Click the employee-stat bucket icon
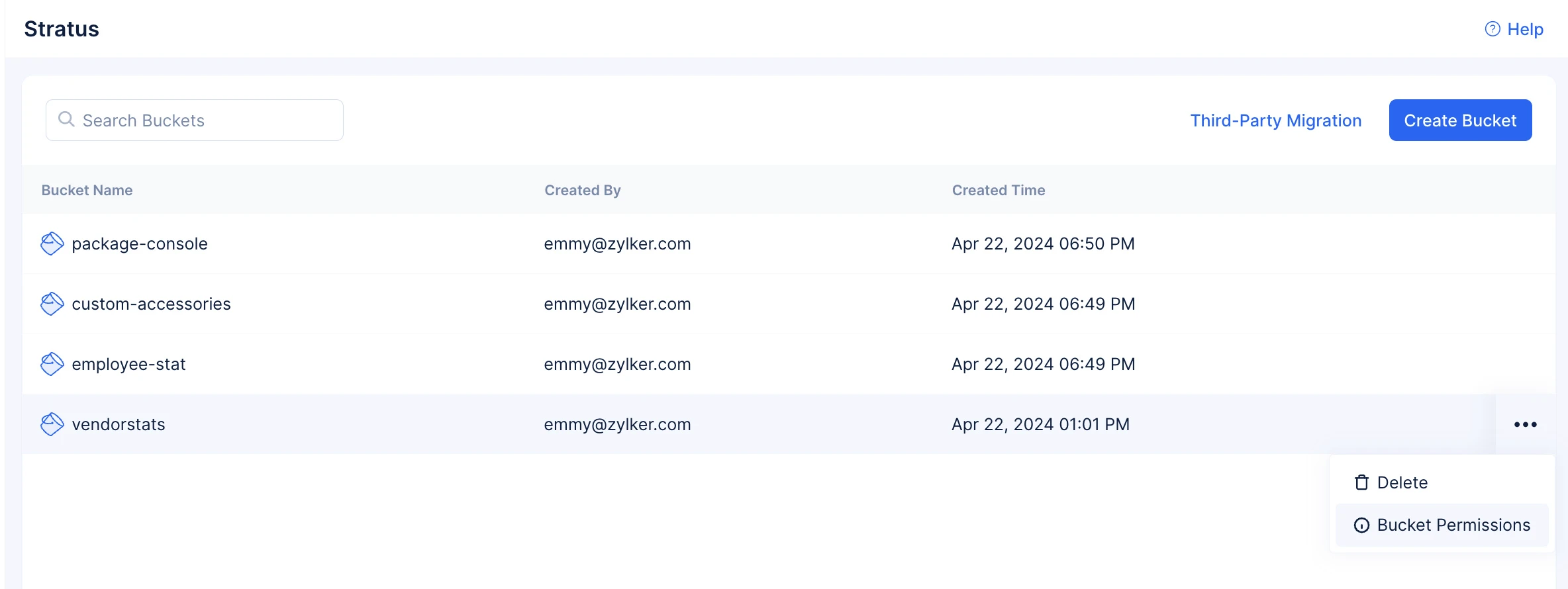 pos(52,364)
